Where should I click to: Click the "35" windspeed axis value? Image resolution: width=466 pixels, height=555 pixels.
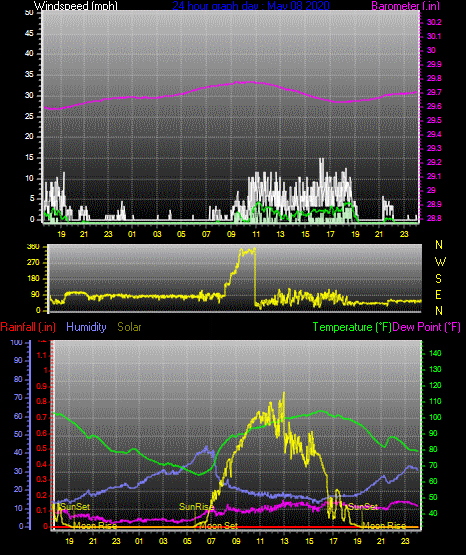pos(29,74)
